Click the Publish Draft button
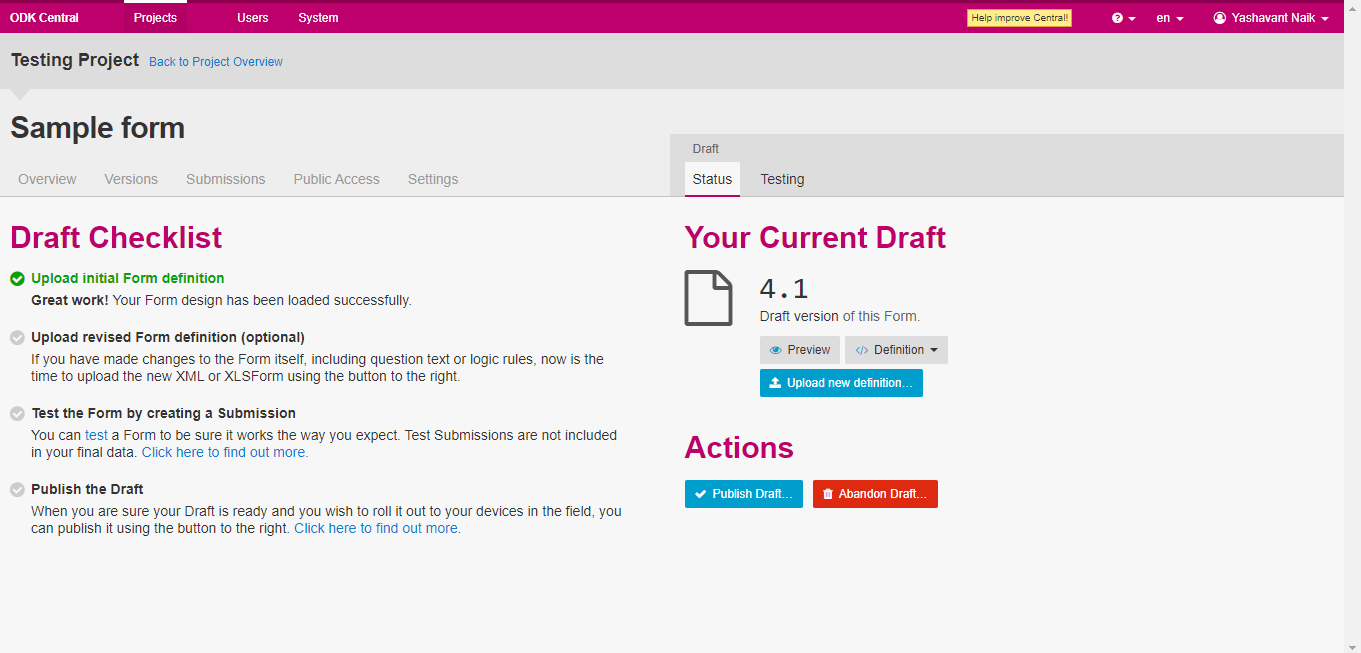 743,494
